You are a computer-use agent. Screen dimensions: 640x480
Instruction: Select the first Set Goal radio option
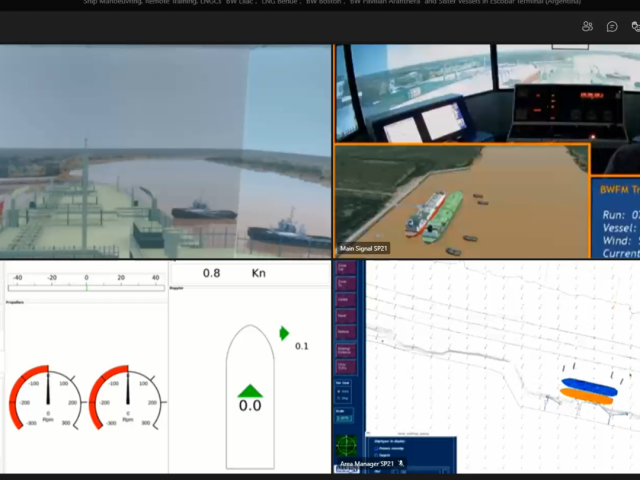click(x=339, y=391)
